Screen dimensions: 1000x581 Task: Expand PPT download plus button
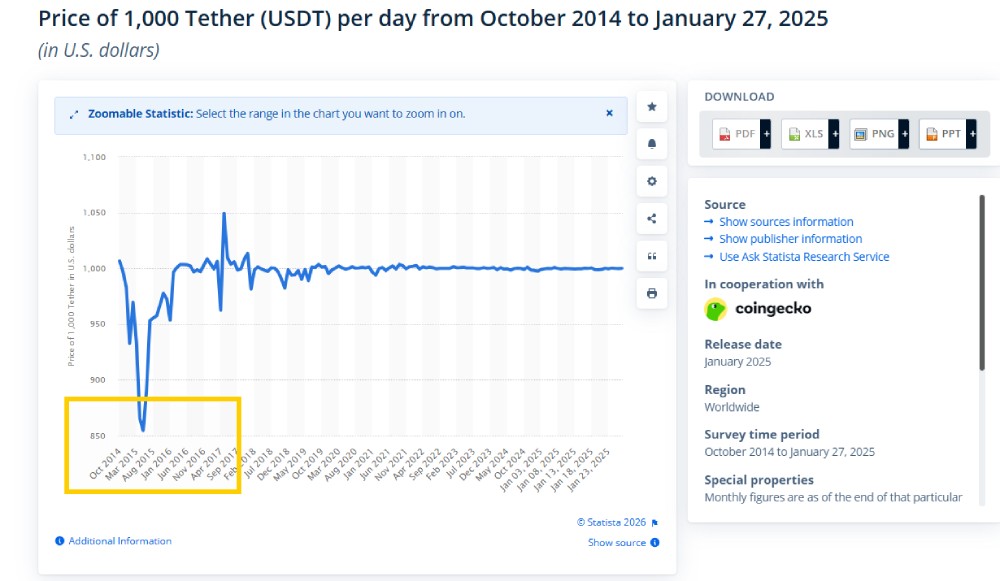click(972, 134)
